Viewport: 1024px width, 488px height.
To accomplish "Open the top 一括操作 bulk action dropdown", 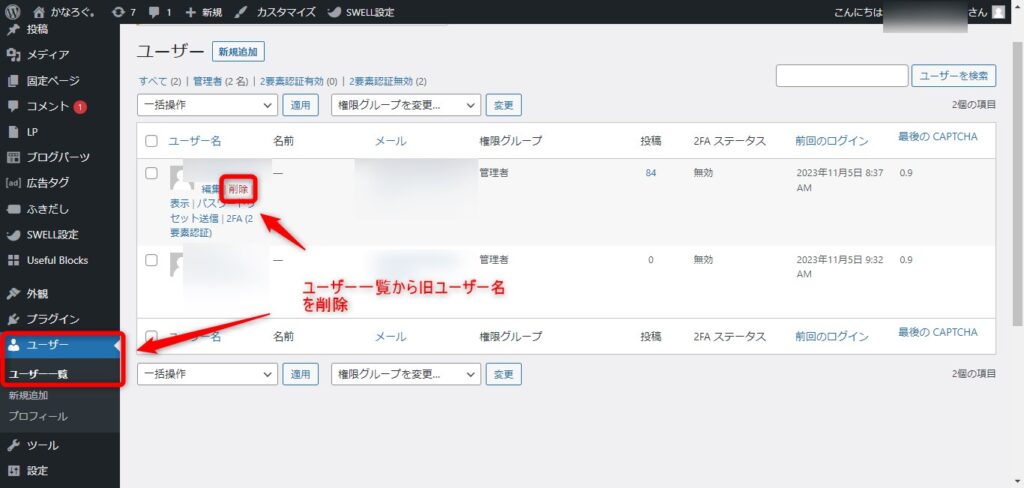I will tap(206, 105).
